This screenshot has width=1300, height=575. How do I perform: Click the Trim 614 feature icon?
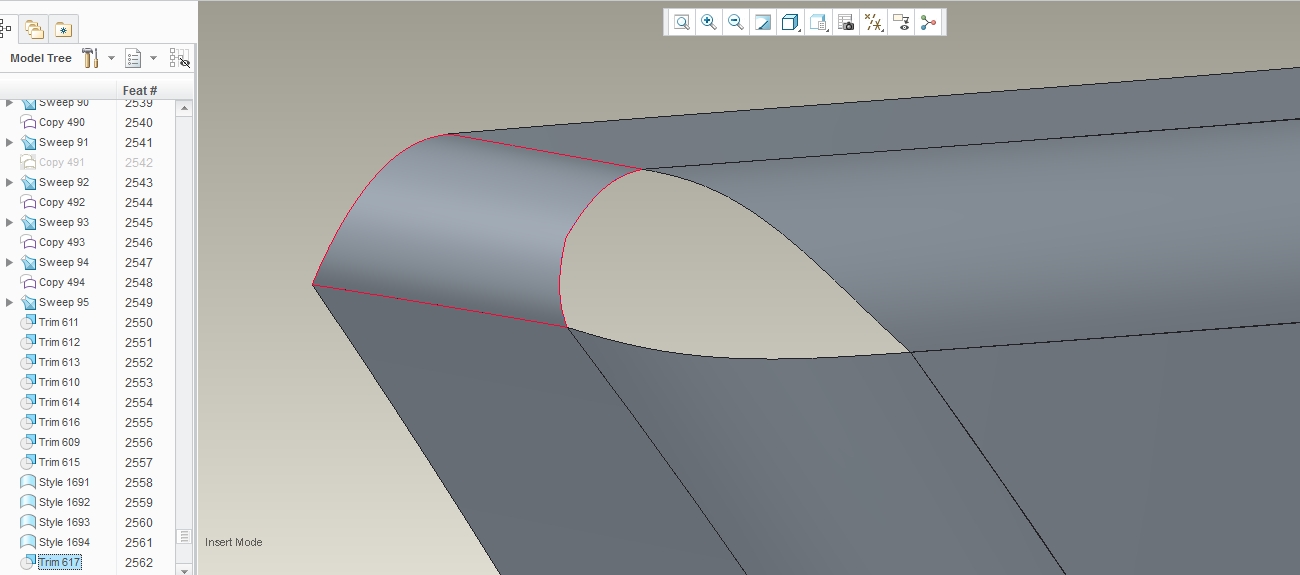(x=28, y=402)
